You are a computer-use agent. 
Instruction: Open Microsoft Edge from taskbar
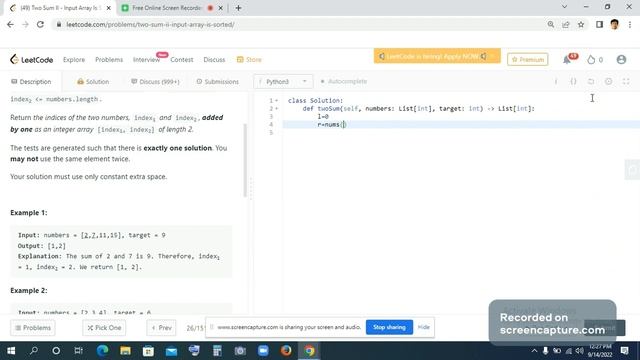coord(102,351)
